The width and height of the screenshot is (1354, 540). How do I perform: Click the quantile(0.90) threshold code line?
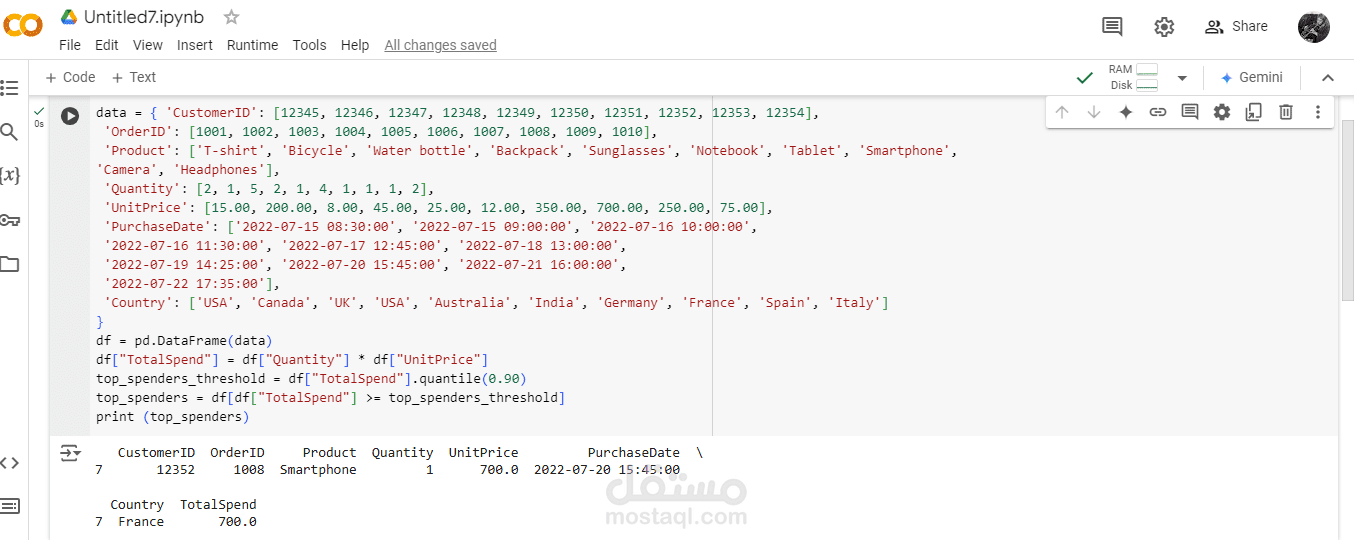pos(311,378)
